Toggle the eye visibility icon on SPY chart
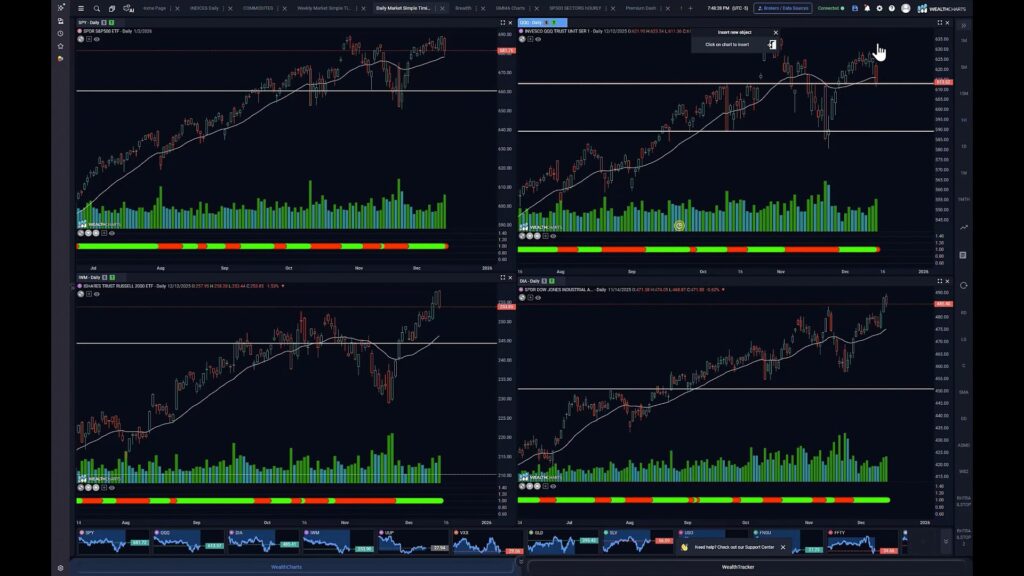The image size is (1024, 576). (97, 39)
